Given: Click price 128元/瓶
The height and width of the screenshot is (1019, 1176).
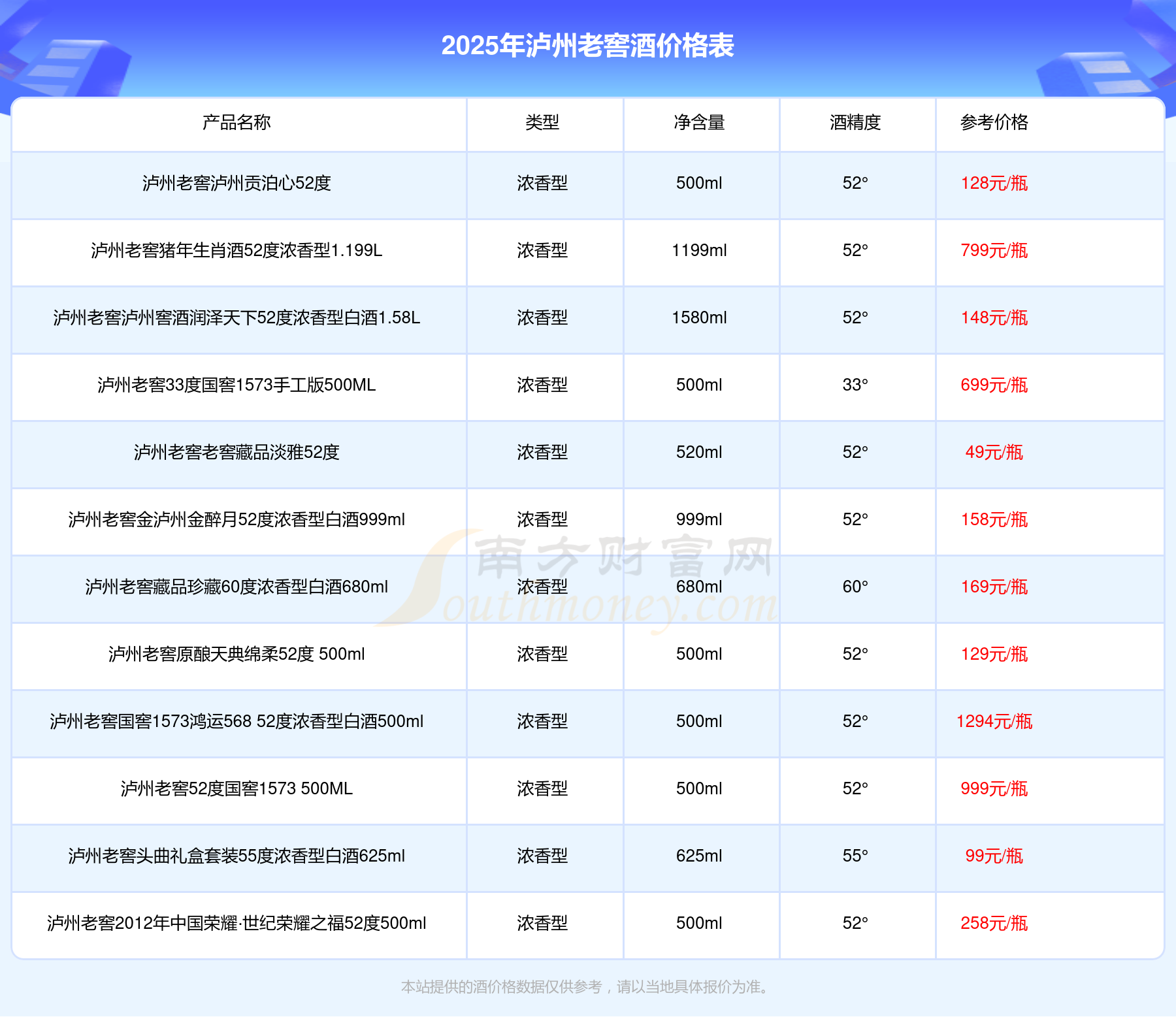Looking at the screenshot, I should pyautogui.click(x=994, y=183).
